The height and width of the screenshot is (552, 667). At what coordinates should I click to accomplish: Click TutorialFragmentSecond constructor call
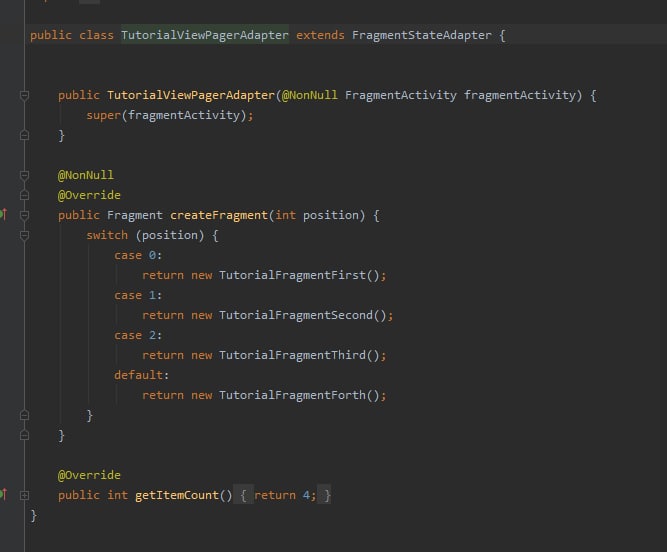(x=302, y=315)
